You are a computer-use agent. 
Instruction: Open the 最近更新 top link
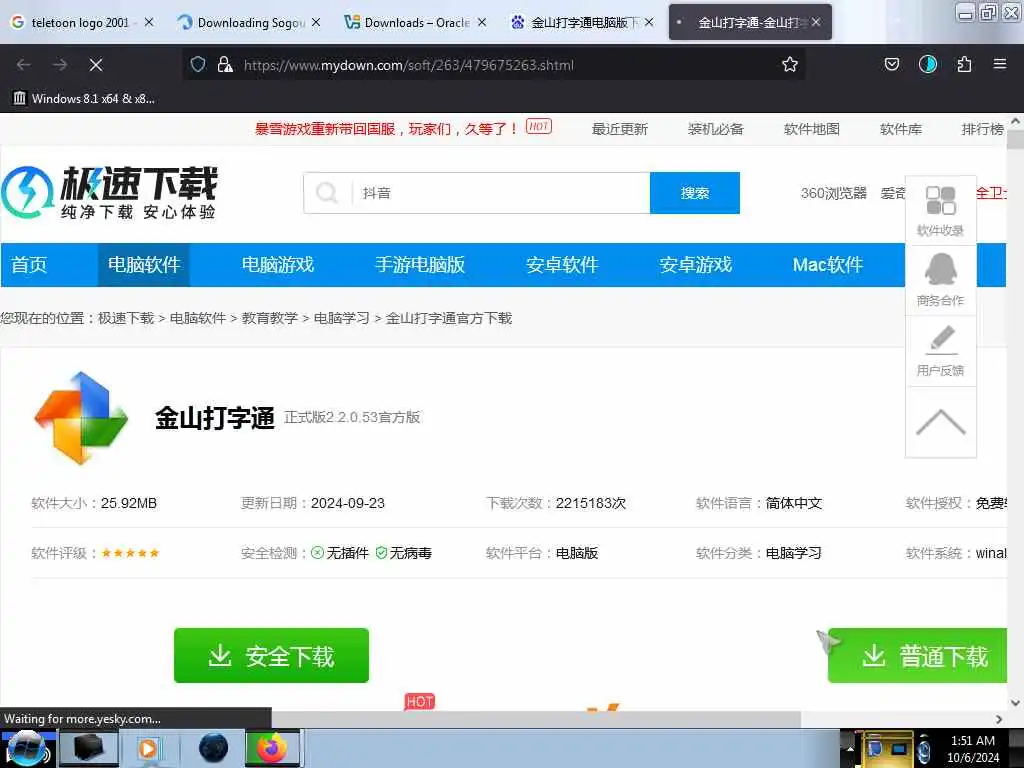619,129
